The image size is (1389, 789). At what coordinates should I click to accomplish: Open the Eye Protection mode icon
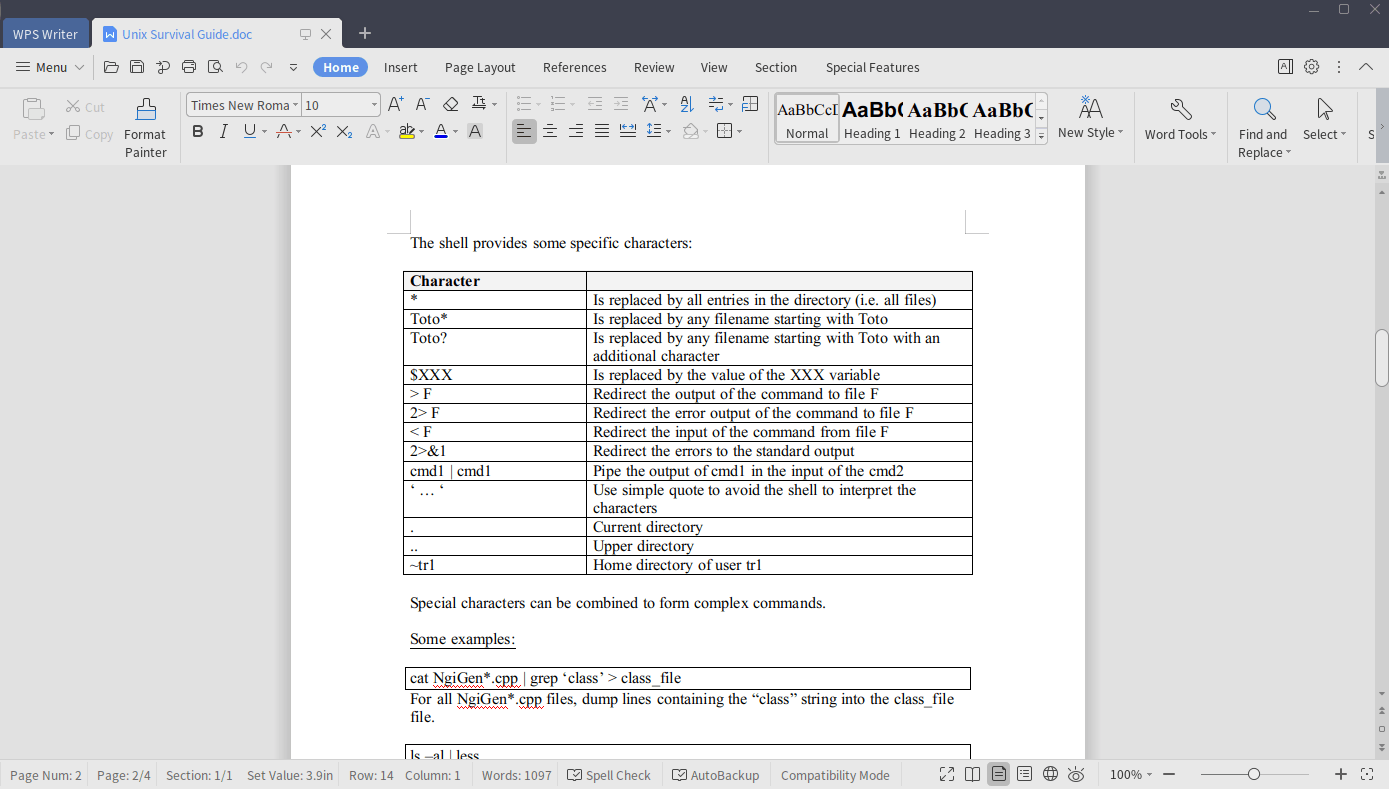tap(1076, 774)
